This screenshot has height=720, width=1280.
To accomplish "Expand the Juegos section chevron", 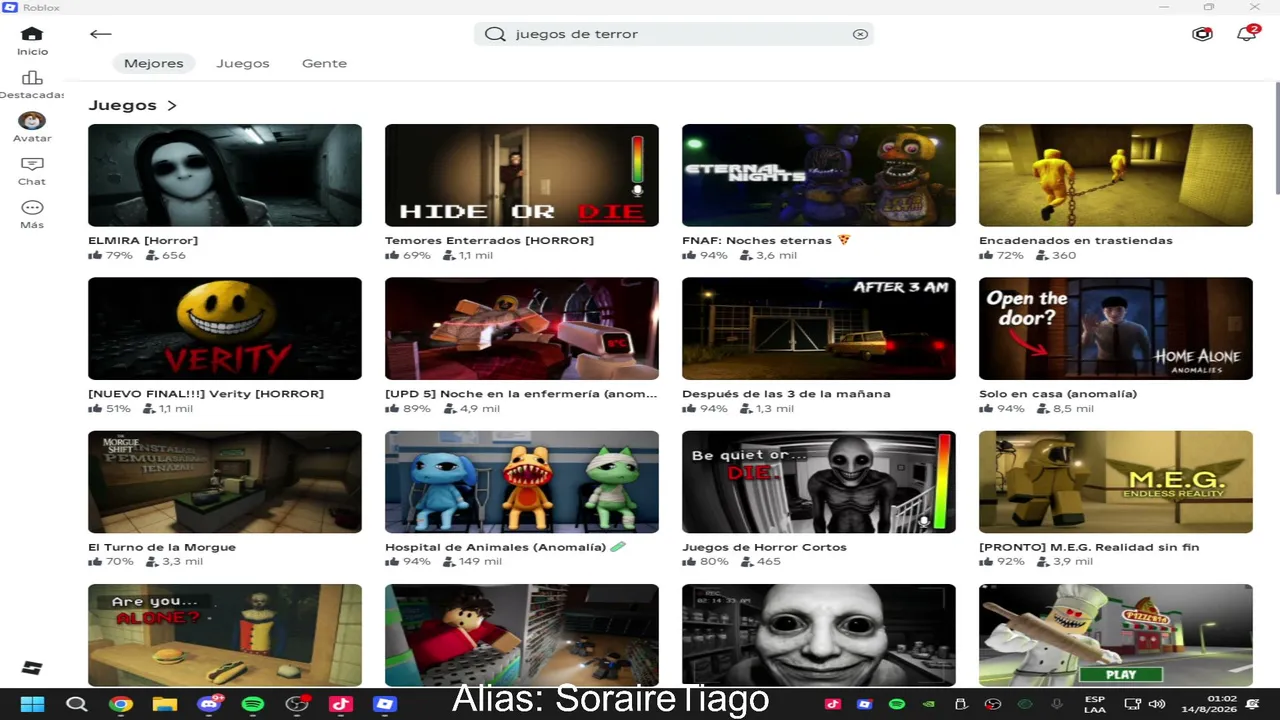I will point(172,105).
